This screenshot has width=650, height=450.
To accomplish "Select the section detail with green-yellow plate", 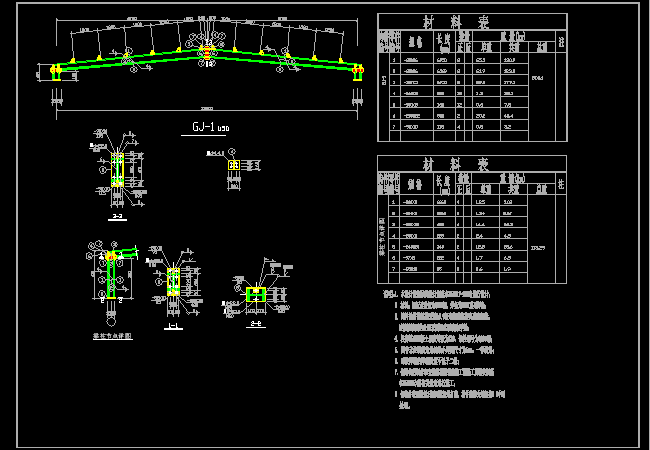I will [255, 293].
